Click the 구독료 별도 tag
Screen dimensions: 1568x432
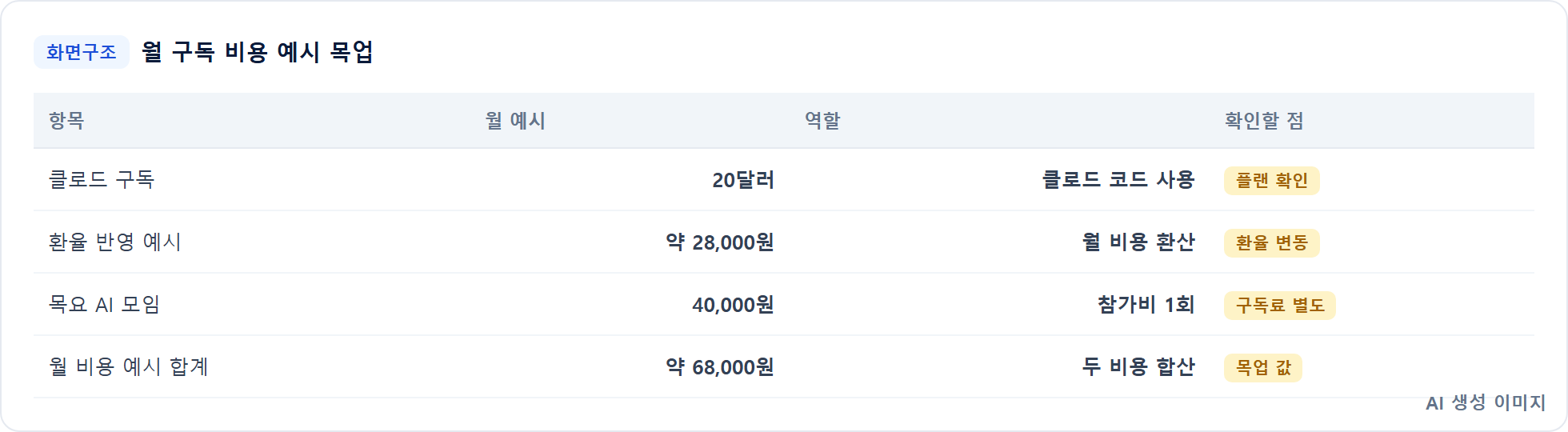tap(1280, 306)
